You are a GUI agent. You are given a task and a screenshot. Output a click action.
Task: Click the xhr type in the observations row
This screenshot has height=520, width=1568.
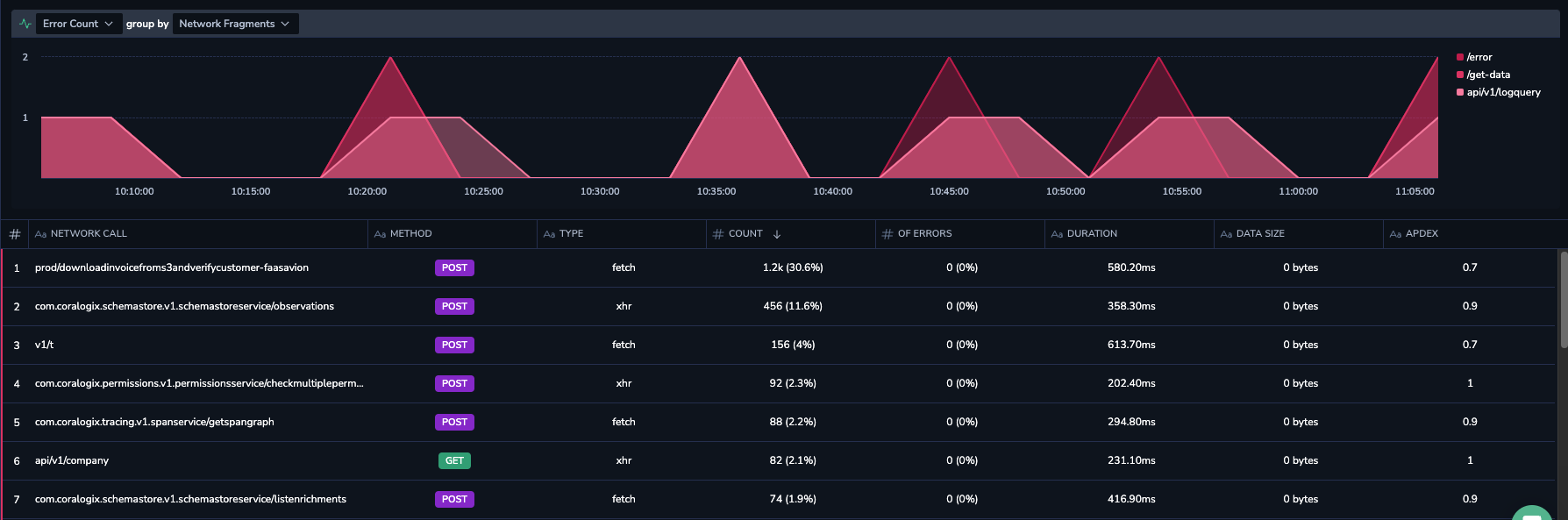point(624,306)
